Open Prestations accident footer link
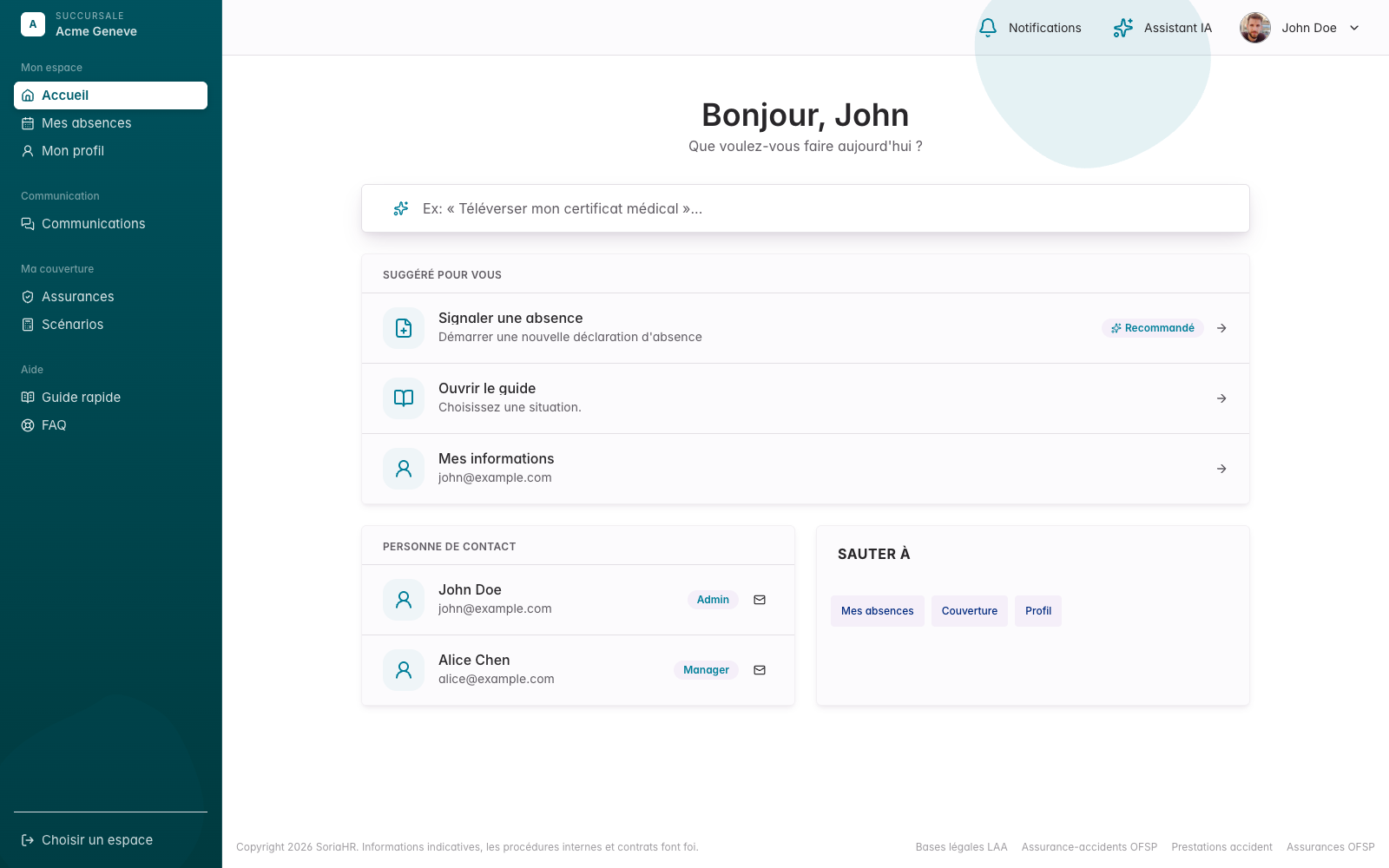The width and height of the screenshot is (1389, 868). tap(1222, 847)
